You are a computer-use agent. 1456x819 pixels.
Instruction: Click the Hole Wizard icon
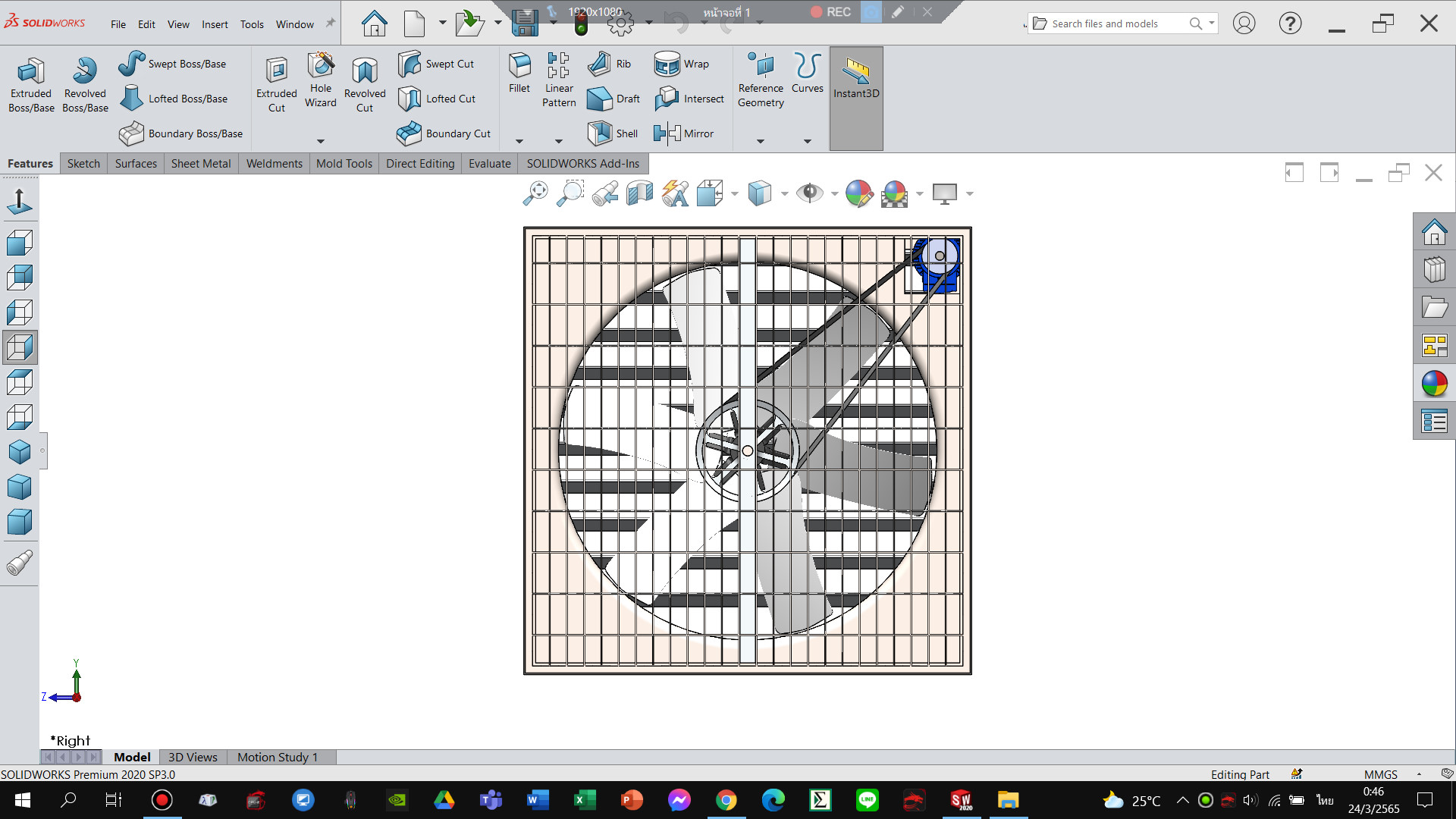321,67
